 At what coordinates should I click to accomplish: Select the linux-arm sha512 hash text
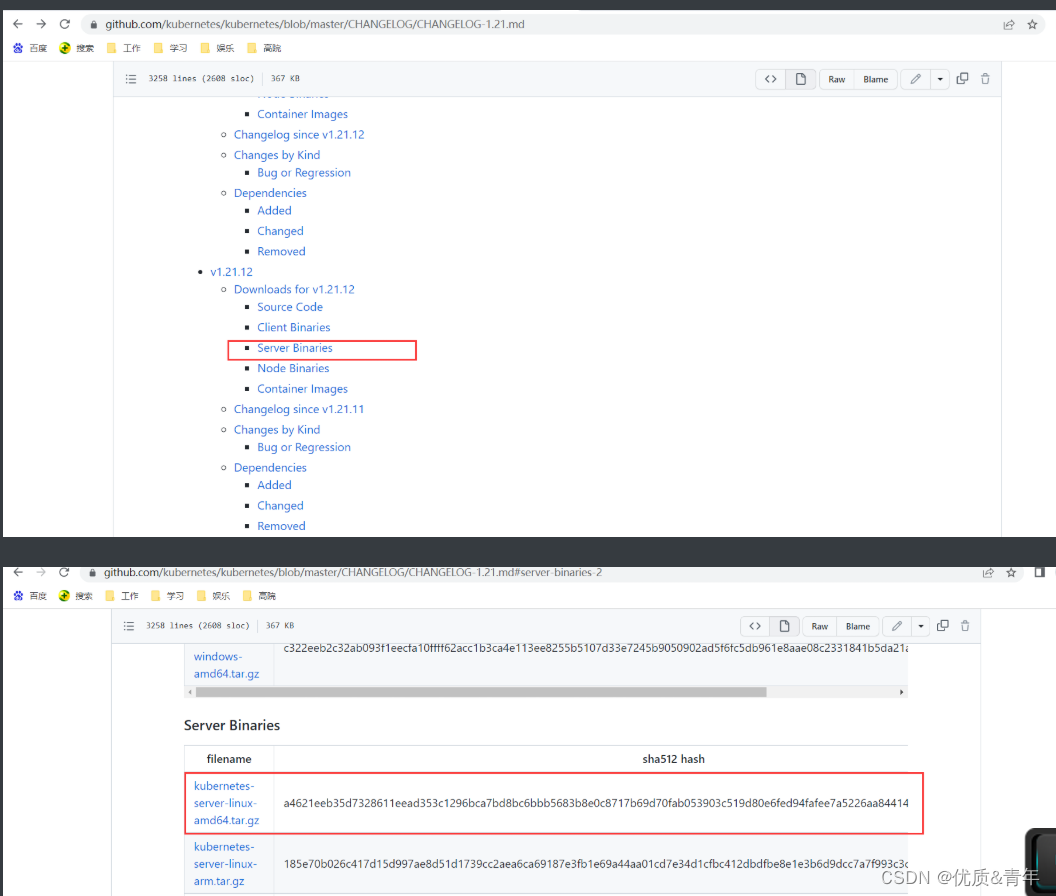click(x=595, y=864)
